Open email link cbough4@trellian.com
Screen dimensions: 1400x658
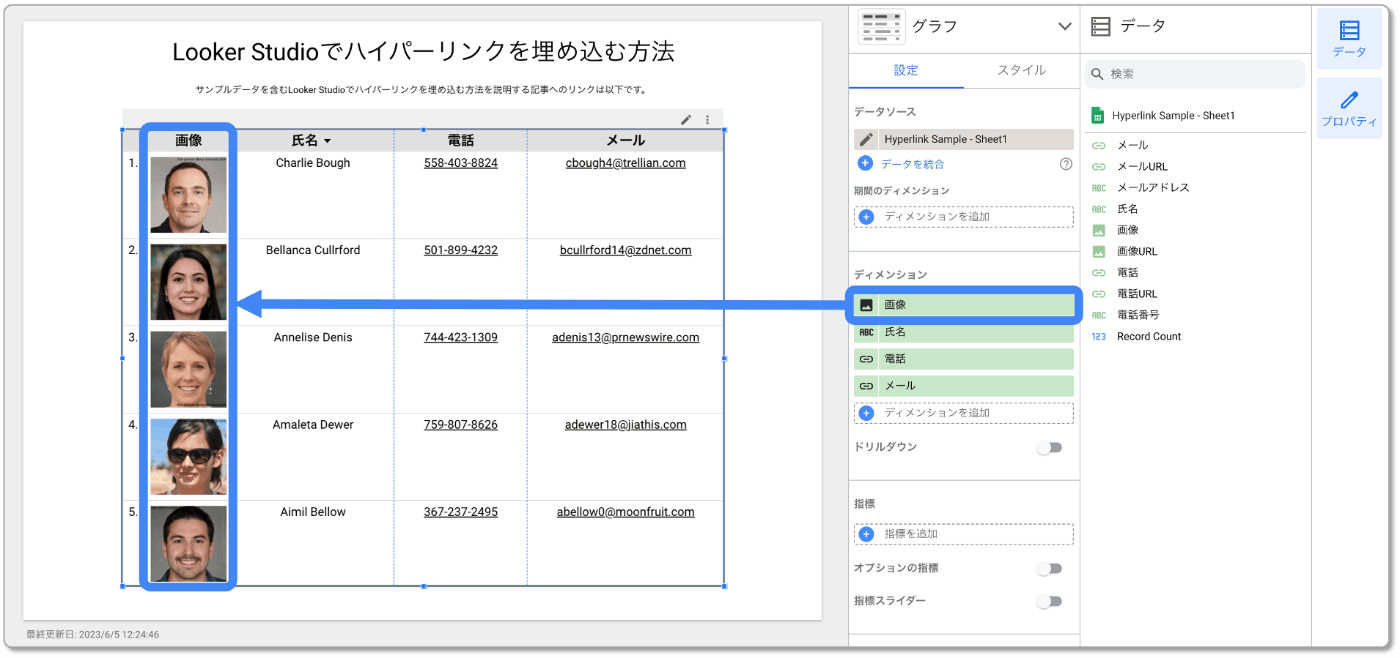pyautogui.click(x=626, y=163)
